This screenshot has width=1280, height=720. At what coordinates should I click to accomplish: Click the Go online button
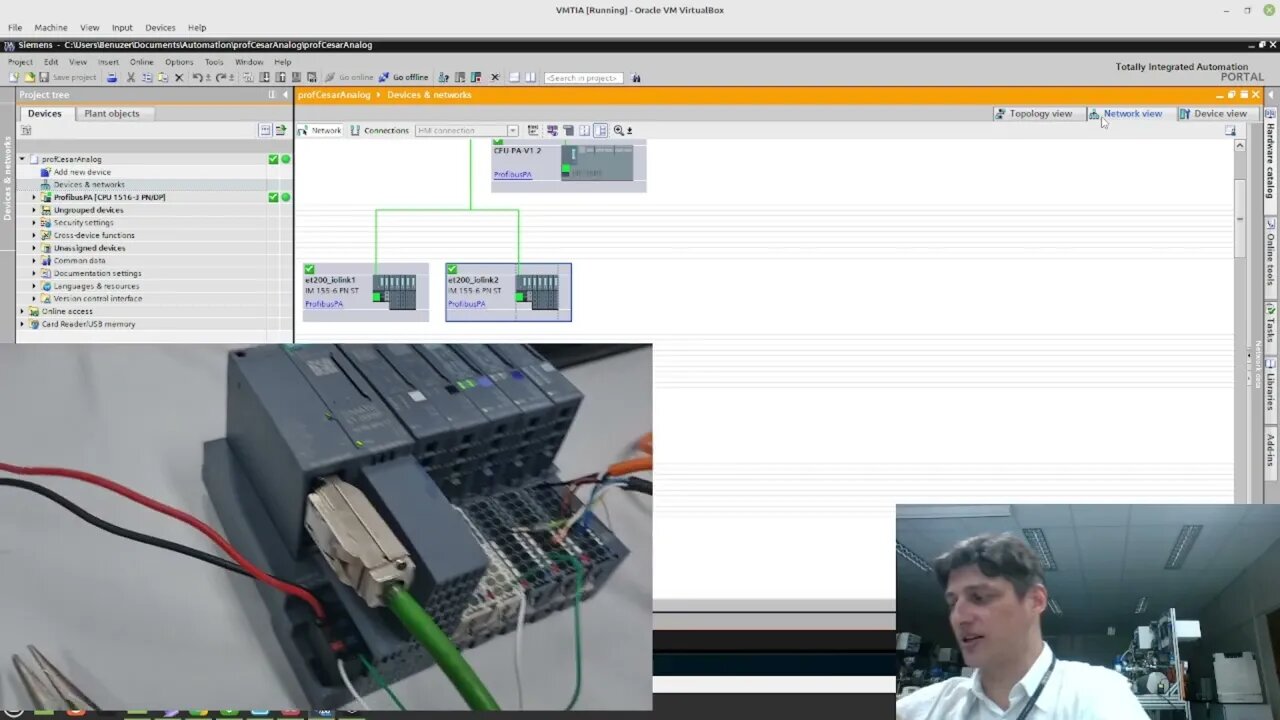point(349,77)
